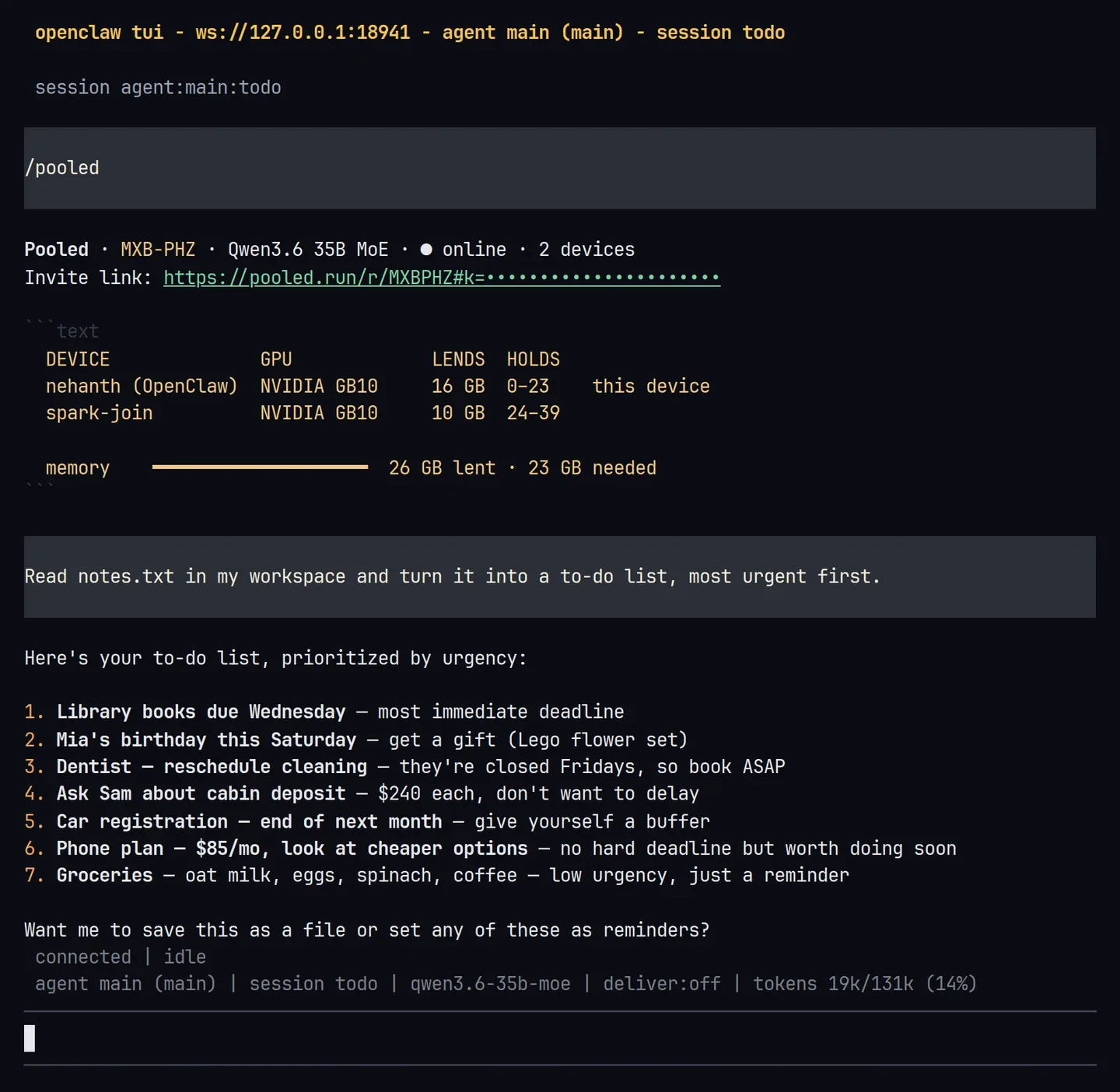Click the 'HOLDS' column header

[534, 359]
